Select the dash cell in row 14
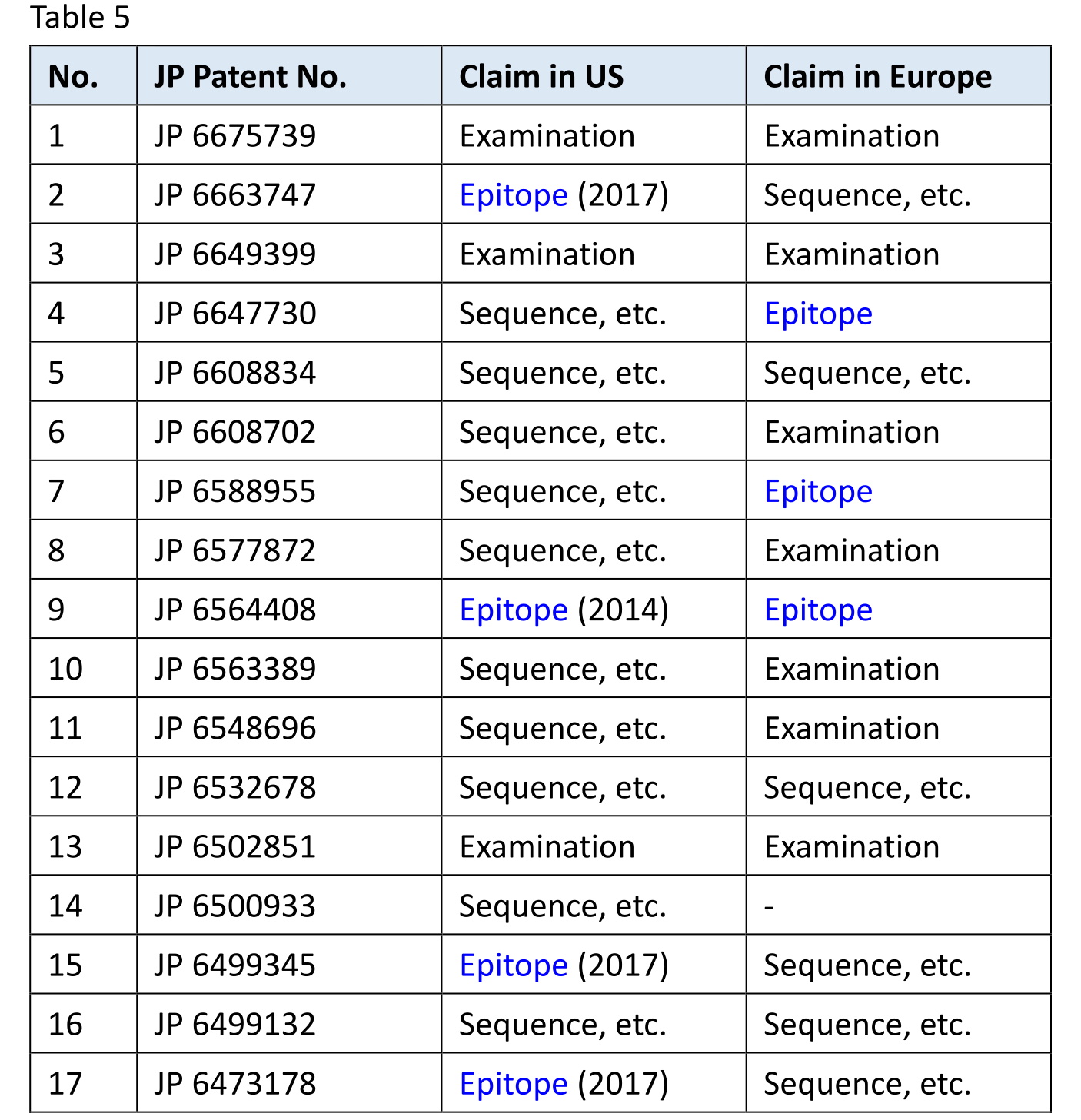 tap(898, 906)
